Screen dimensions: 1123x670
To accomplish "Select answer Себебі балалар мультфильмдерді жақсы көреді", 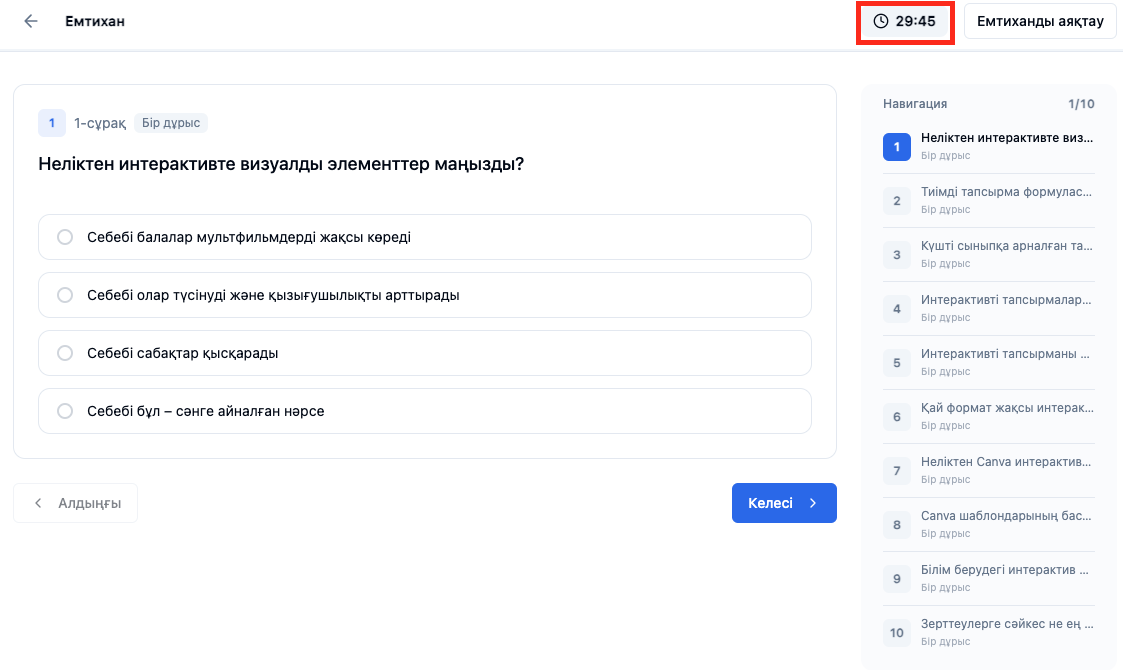I will click(425, 237).
